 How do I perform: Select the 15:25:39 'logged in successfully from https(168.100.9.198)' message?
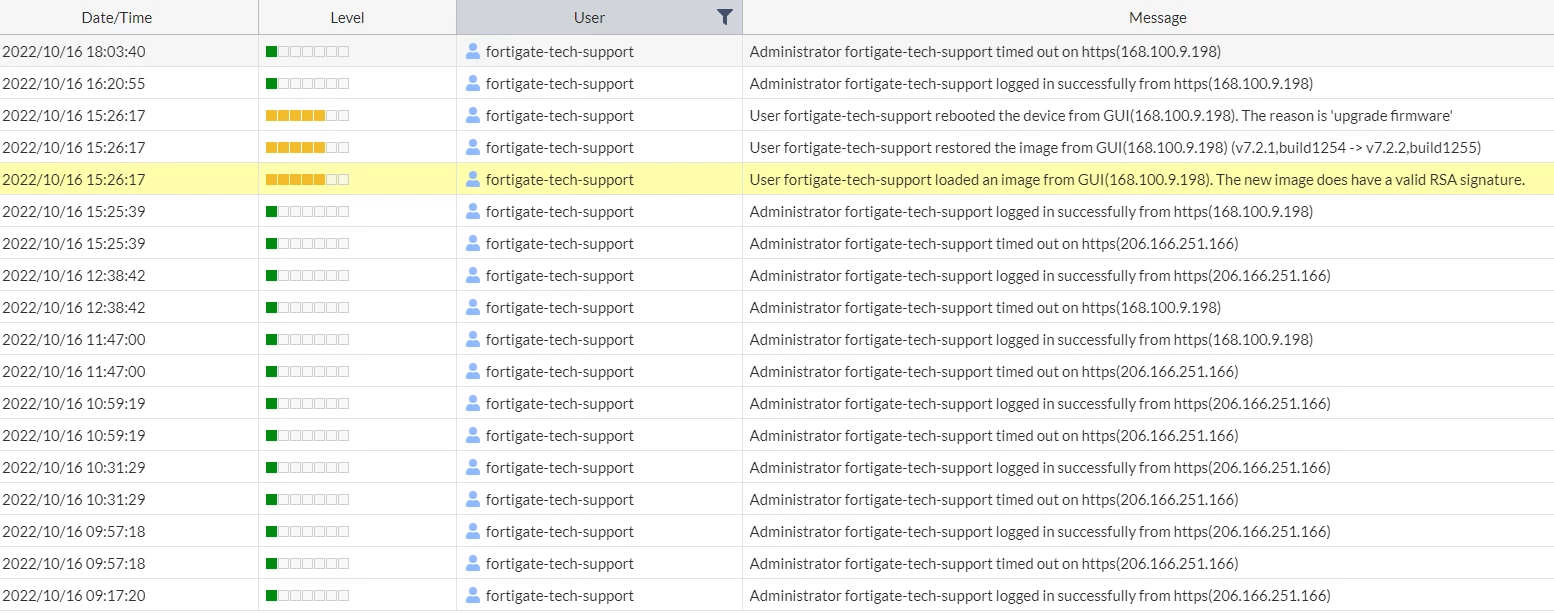pyautogui.click(x=1031, y=211)
